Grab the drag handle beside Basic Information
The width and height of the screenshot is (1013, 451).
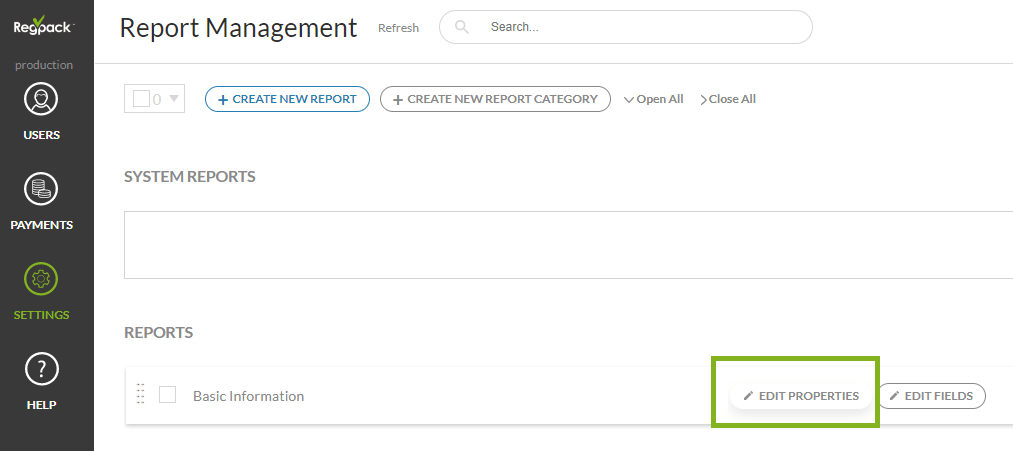click(140, 395)
